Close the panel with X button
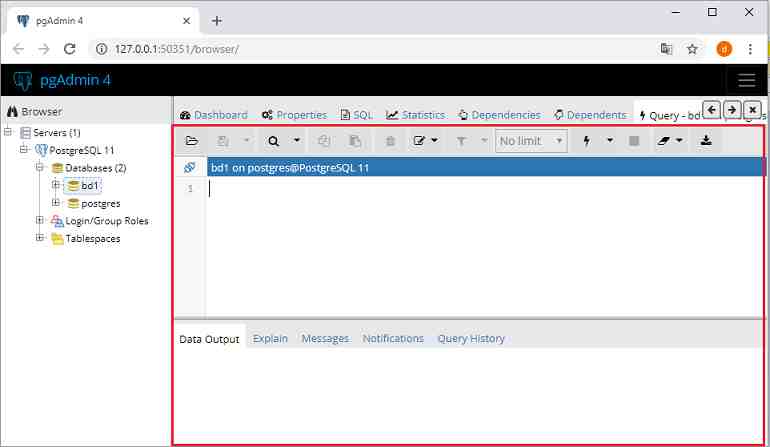The height and width of the screenshot is (447, 770). [x=752, y=110]
